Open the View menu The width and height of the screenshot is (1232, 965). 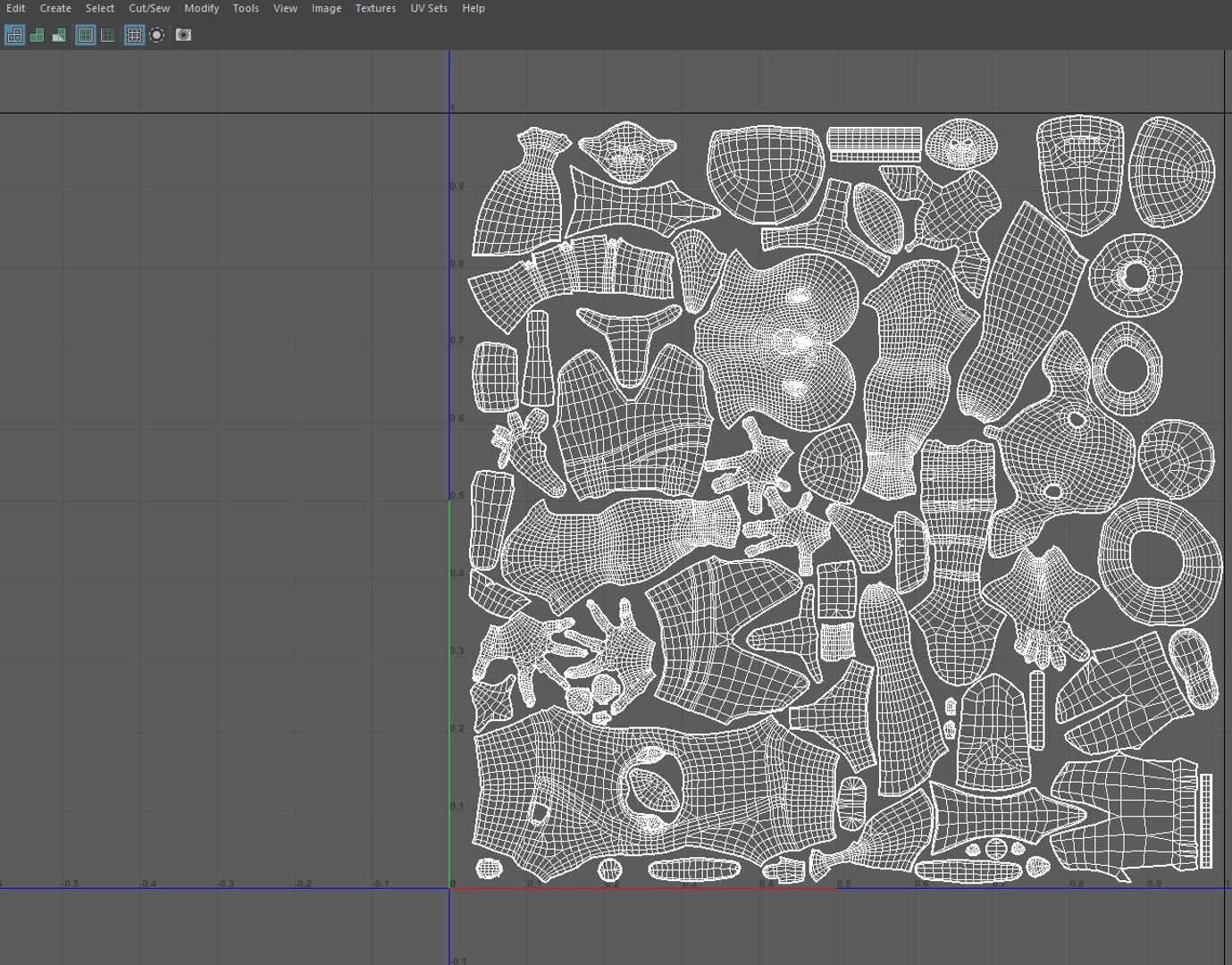285,8
